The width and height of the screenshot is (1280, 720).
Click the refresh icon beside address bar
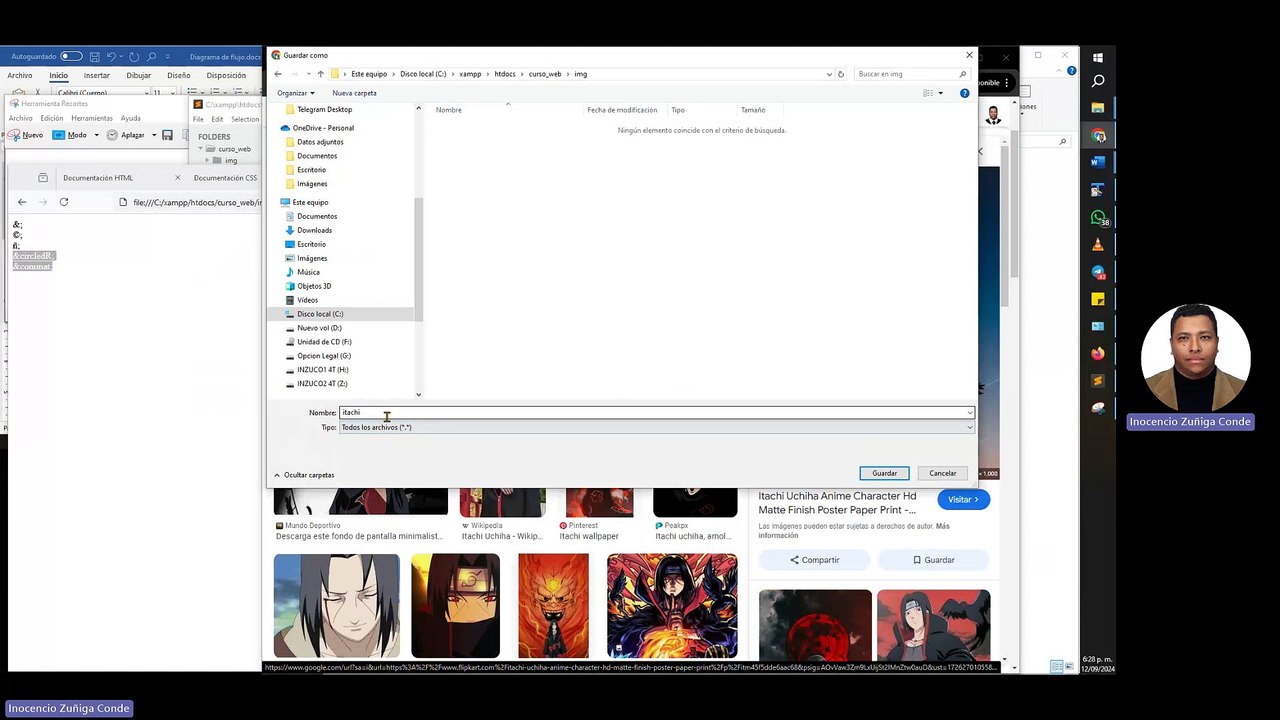[841, 74]
